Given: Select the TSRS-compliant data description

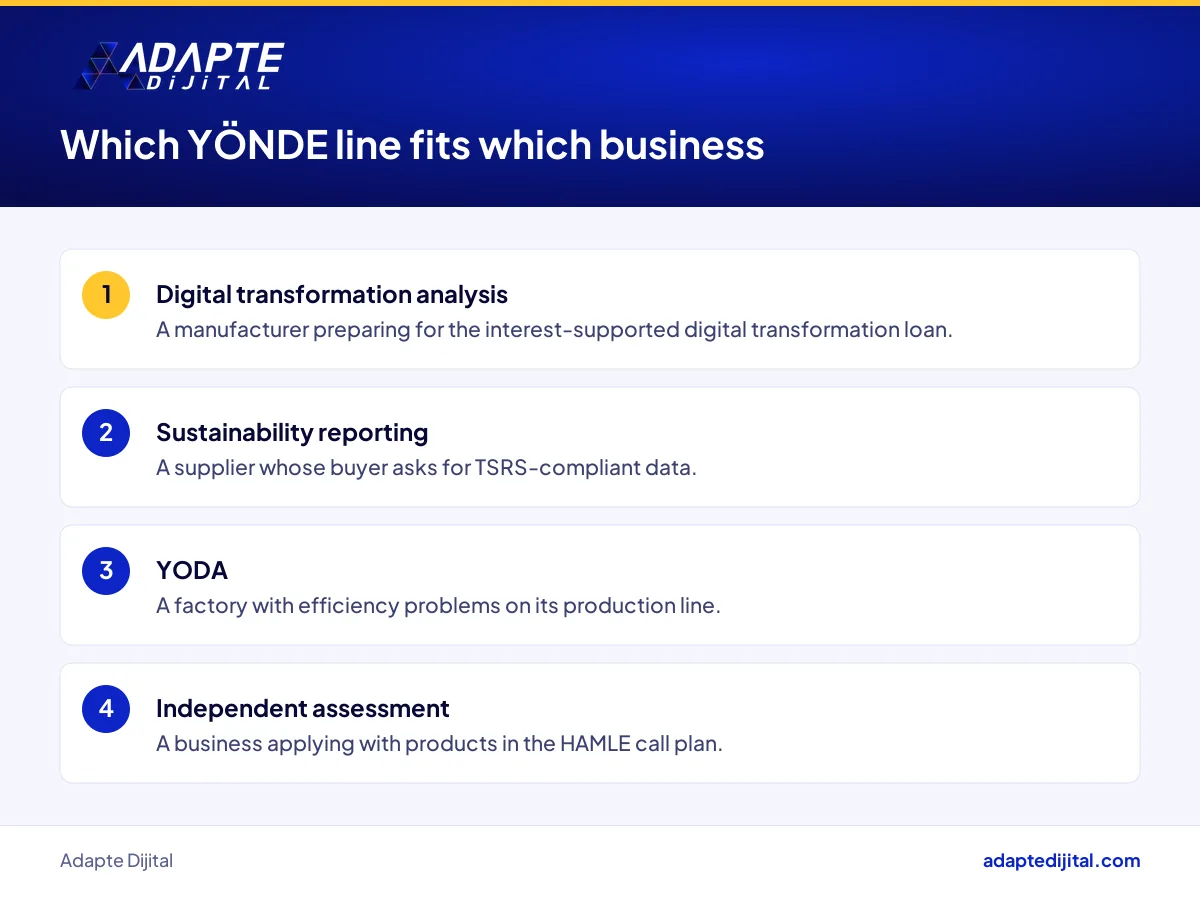Looking at the screenshot, I should 426,468.
